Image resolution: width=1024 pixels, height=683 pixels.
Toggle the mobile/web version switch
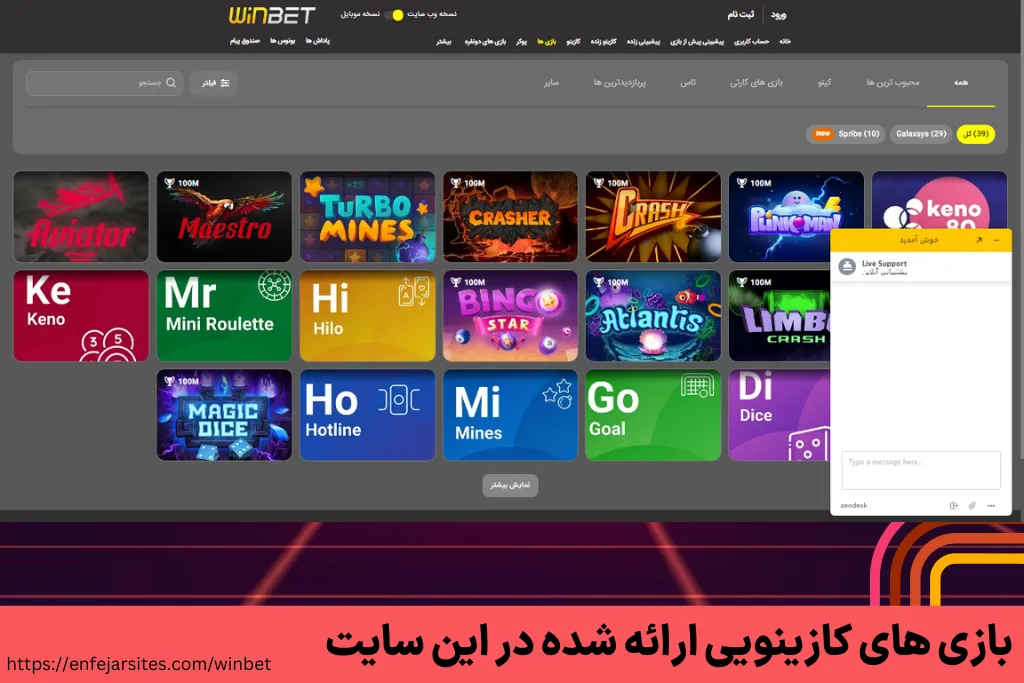coord(394,15)
